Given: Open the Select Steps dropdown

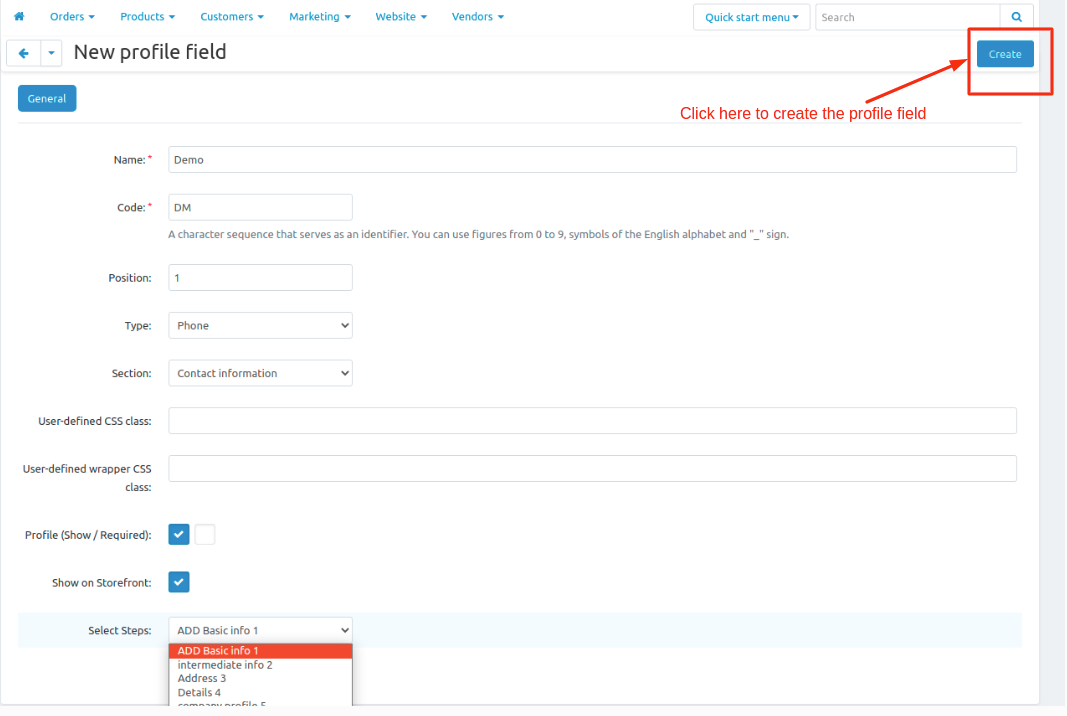Looking at the screenshot, I should [260, 630].
